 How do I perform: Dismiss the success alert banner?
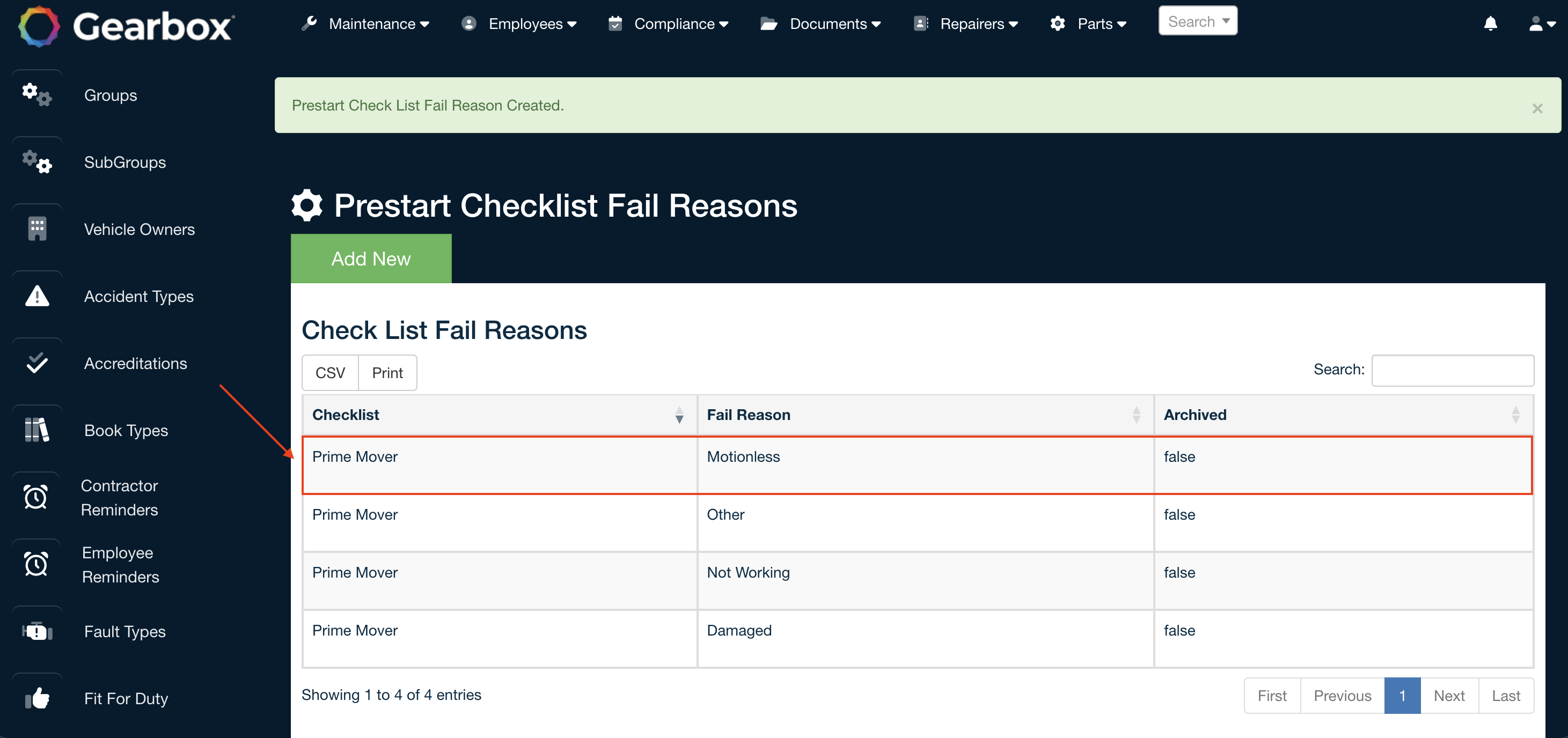tap(1537, 108)
